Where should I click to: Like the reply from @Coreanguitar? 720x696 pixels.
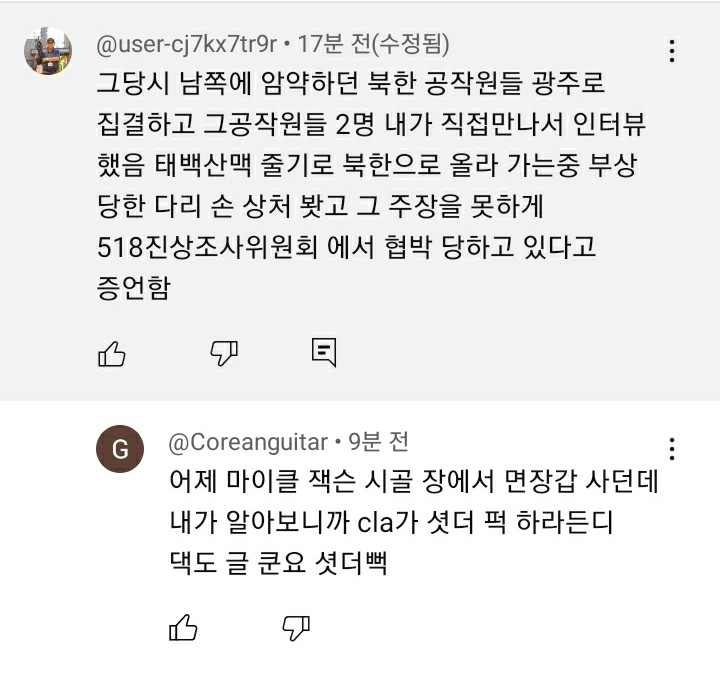point(183,627)
